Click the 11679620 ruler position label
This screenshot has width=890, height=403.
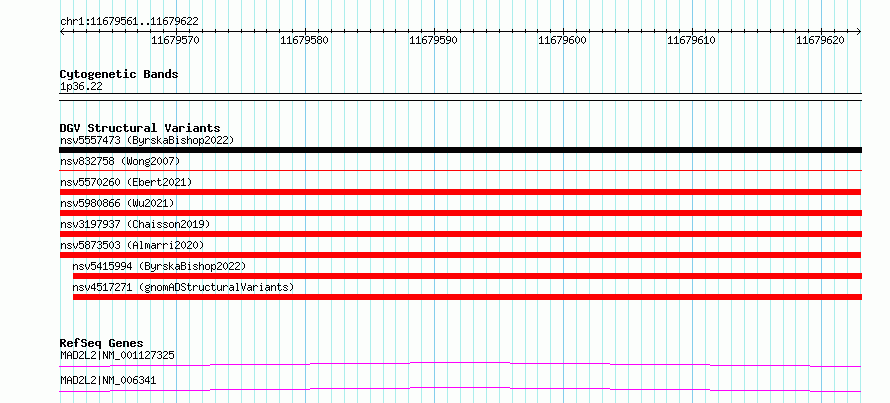(820, 40)
